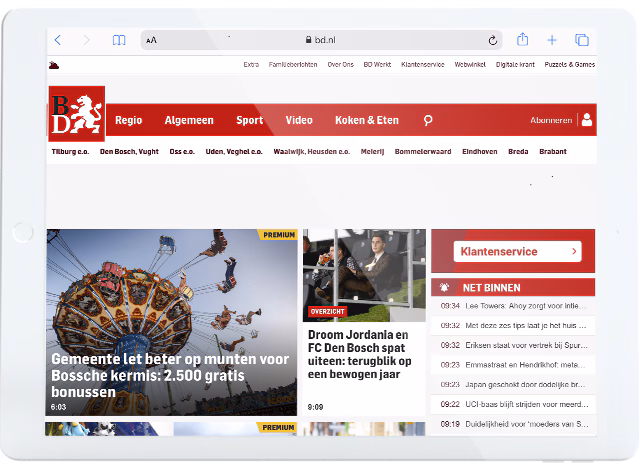
Task: Open the user account profile icon
Action: [586, 120]
